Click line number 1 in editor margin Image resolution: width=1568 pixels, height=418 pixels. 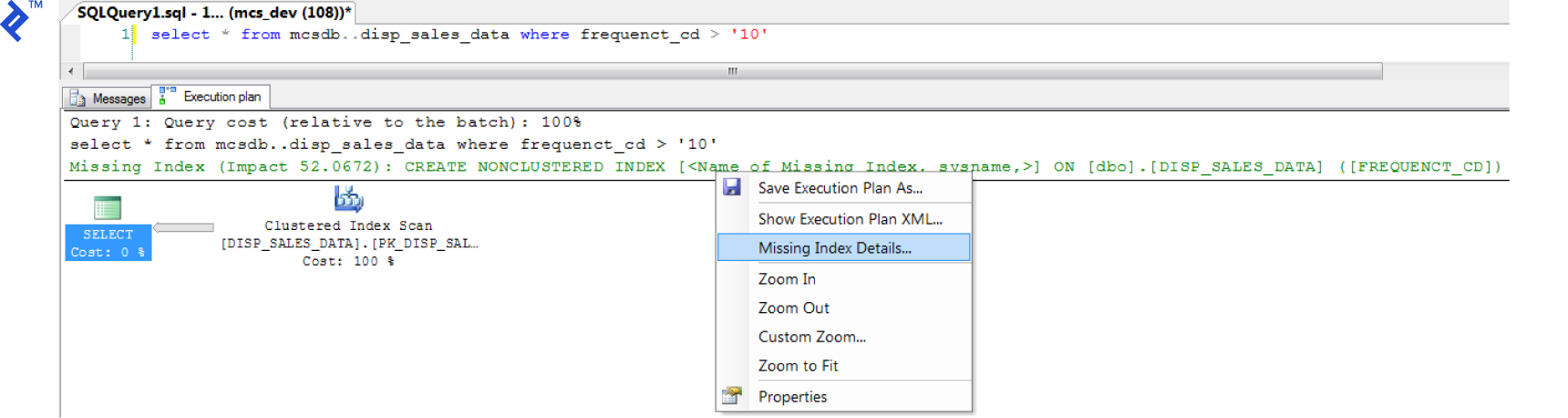pyautogui.click(x=126, y=35)
